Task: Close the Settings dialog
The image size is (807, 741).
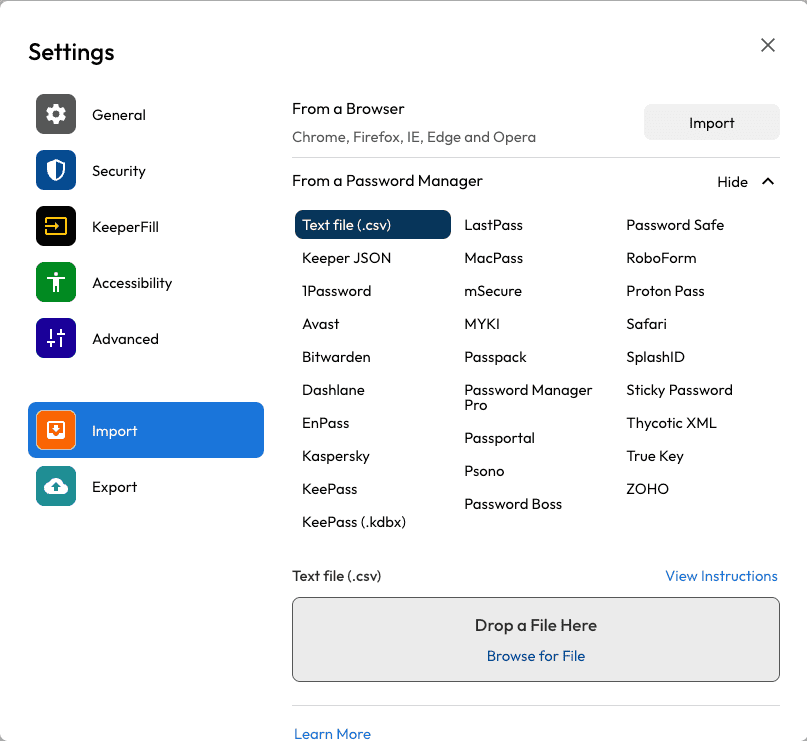Action: coord(767,45)
